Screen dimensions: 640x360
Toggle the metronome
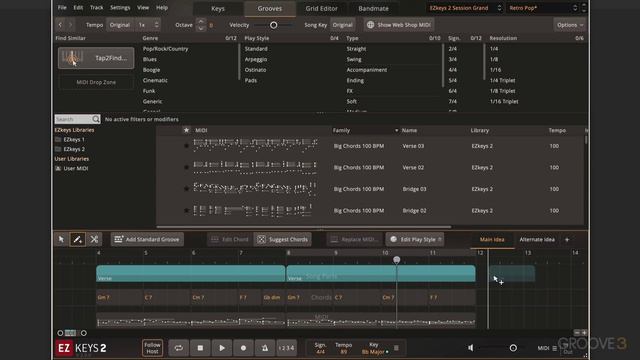tap(265, 348)
